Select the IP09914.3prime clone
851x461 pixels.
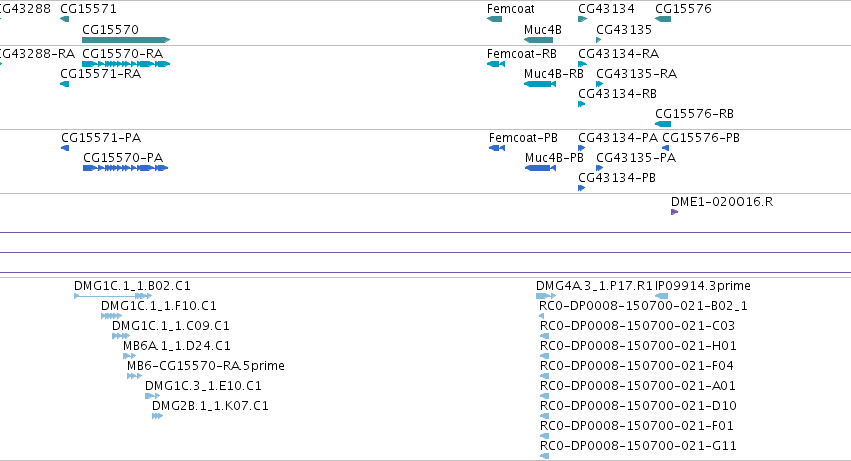(x=662, y=296)
